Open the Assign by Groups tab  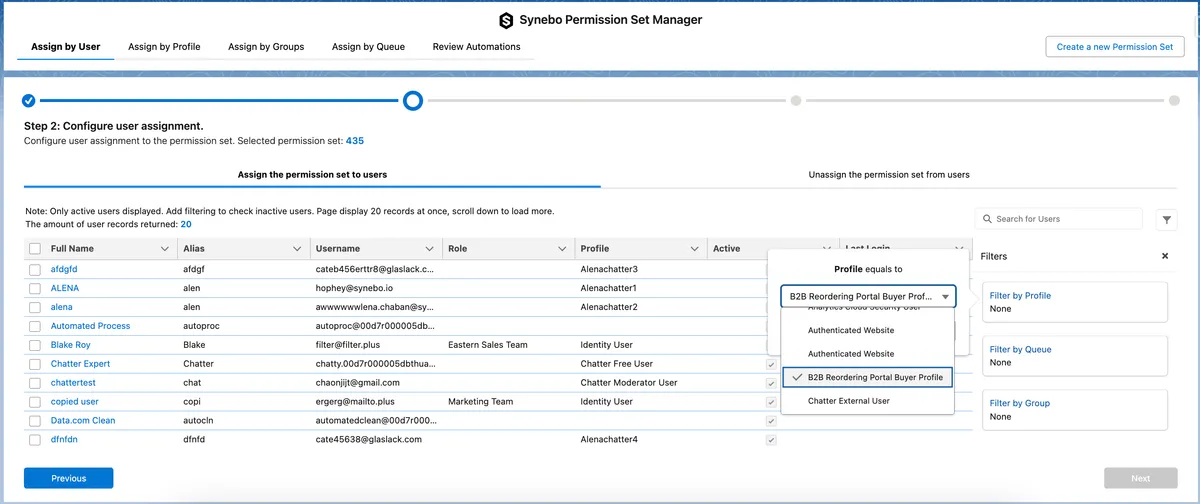(266, 47)
